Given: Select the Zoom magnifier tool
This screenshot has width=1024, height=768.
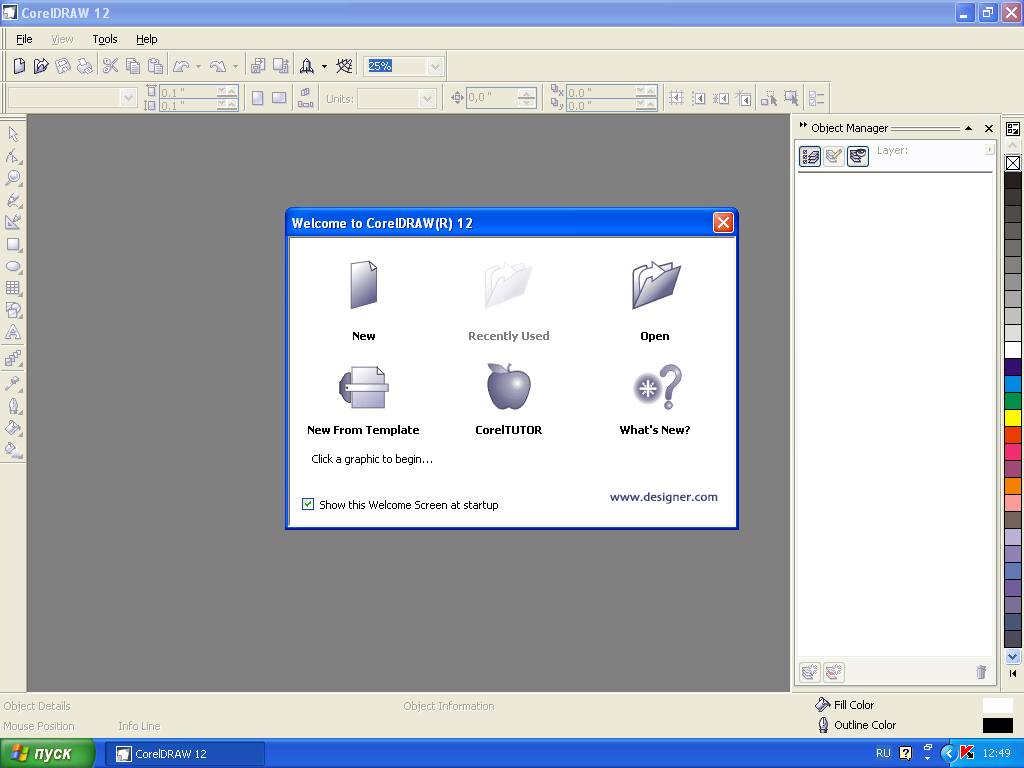Looking at the screenshot, I should (x=13, y=178).
